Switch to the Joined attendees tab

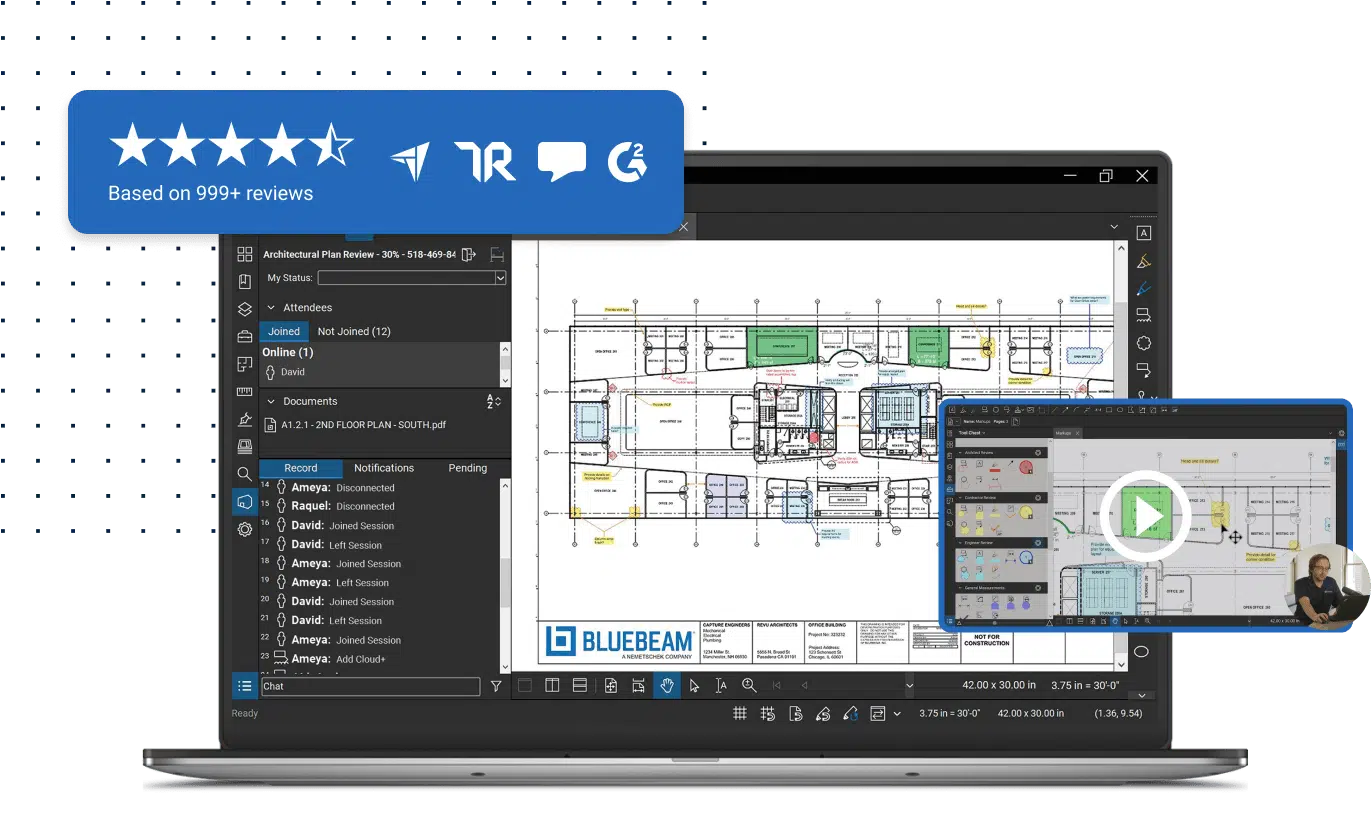pyautogui.click(x=284, y=331)
